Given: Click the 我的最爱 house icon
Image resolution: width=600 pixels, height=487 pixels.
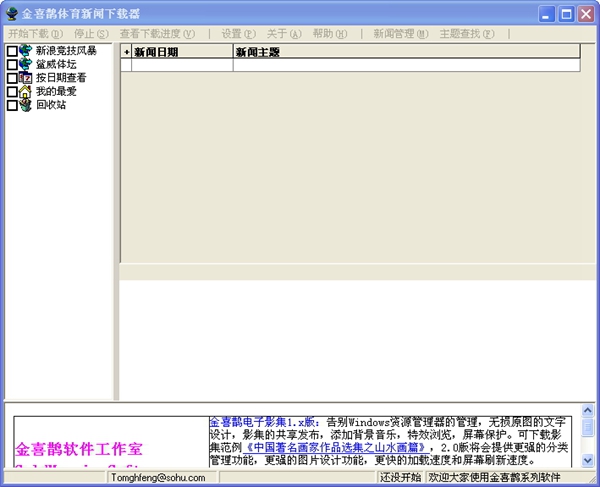Looking at the screenshot, I should coord(25,91).
